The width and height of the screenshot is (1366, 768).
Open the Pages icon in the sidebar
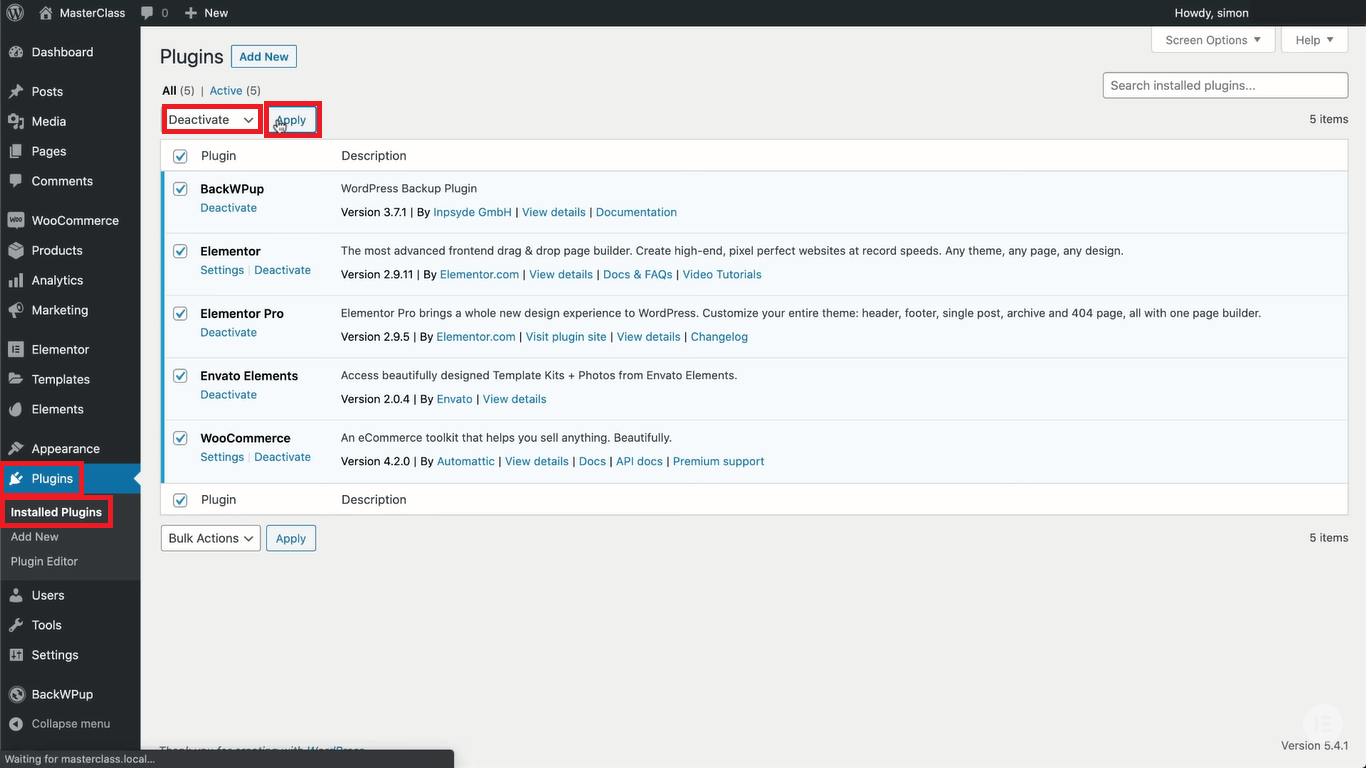[x=16, y=151]
